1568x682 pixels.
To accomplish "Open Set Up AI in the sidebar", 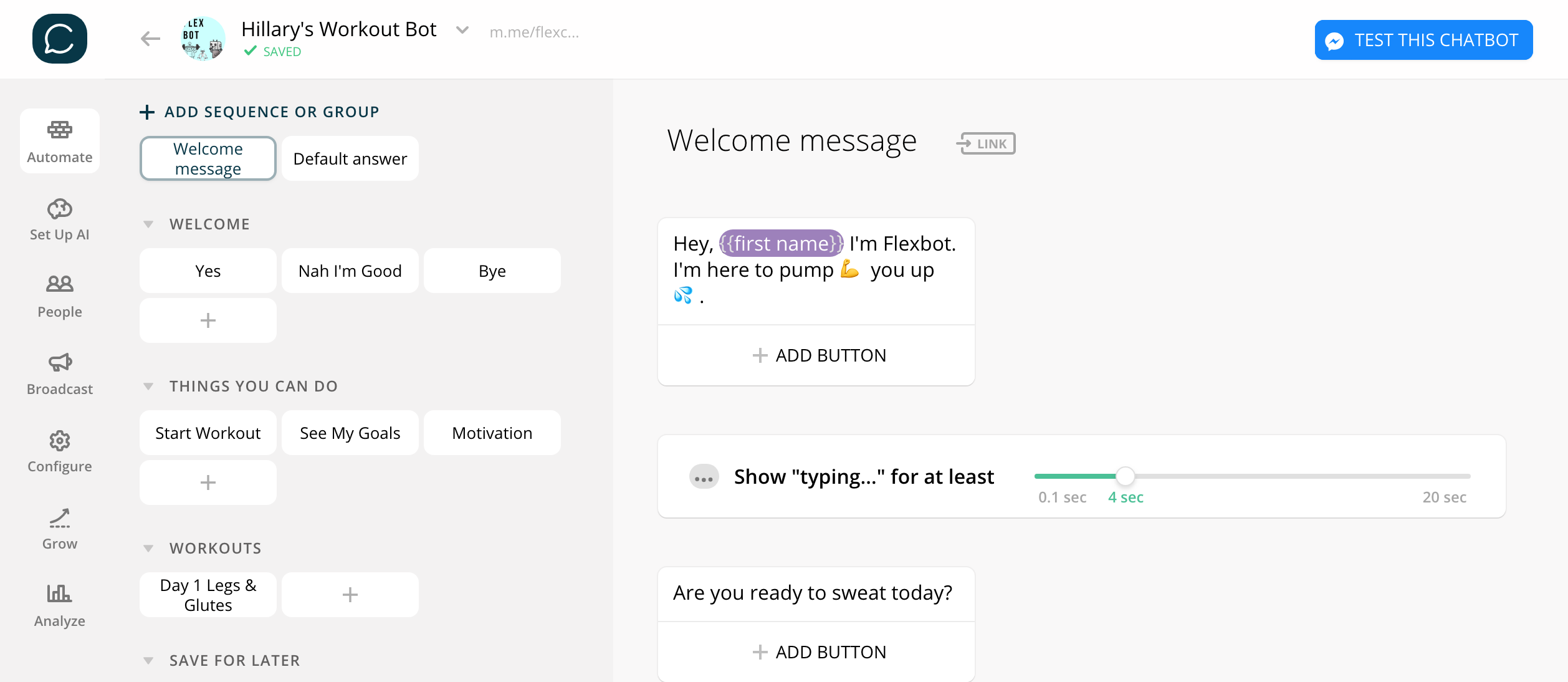I will click(x=60, y=219).
